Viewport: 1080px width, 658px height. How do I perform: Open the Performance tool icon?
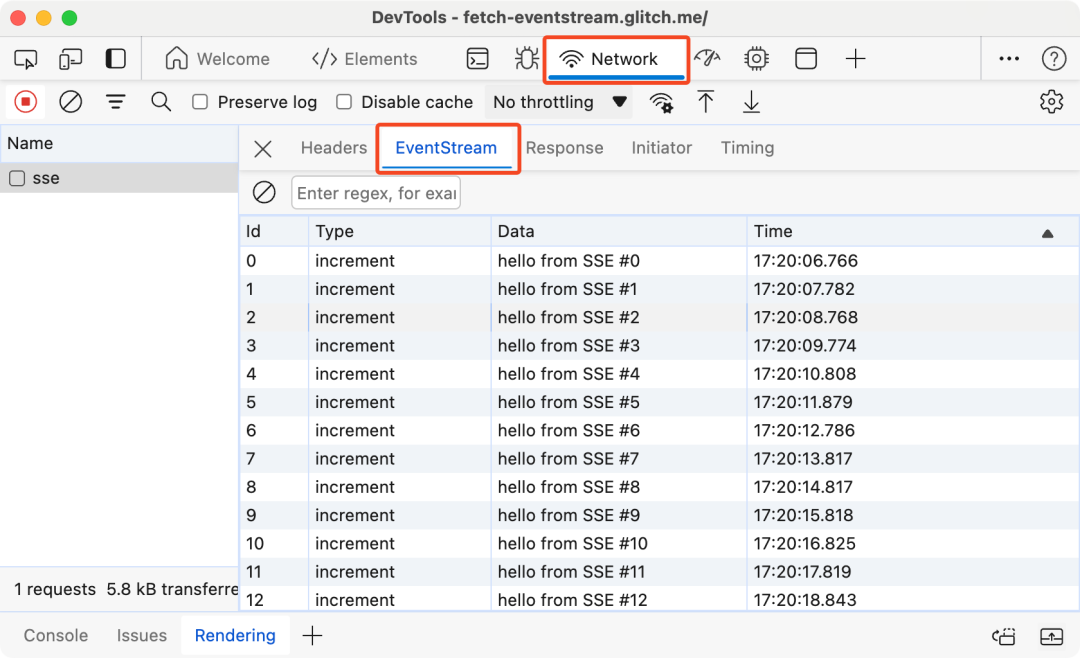[x=707, y=59]
